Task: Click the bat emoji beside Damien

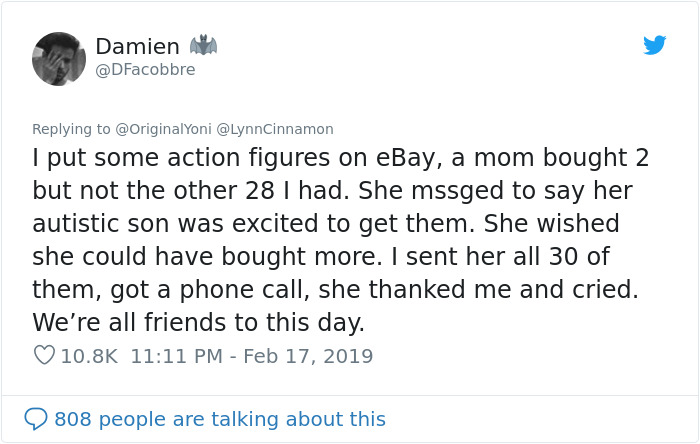Action: [203, 45]
